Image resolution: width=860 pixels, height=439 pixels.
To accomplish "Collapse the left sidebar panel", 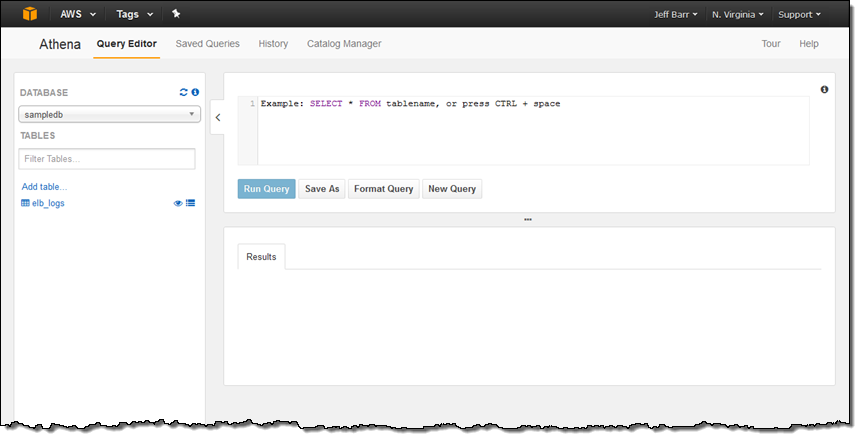I will (217, 117).
